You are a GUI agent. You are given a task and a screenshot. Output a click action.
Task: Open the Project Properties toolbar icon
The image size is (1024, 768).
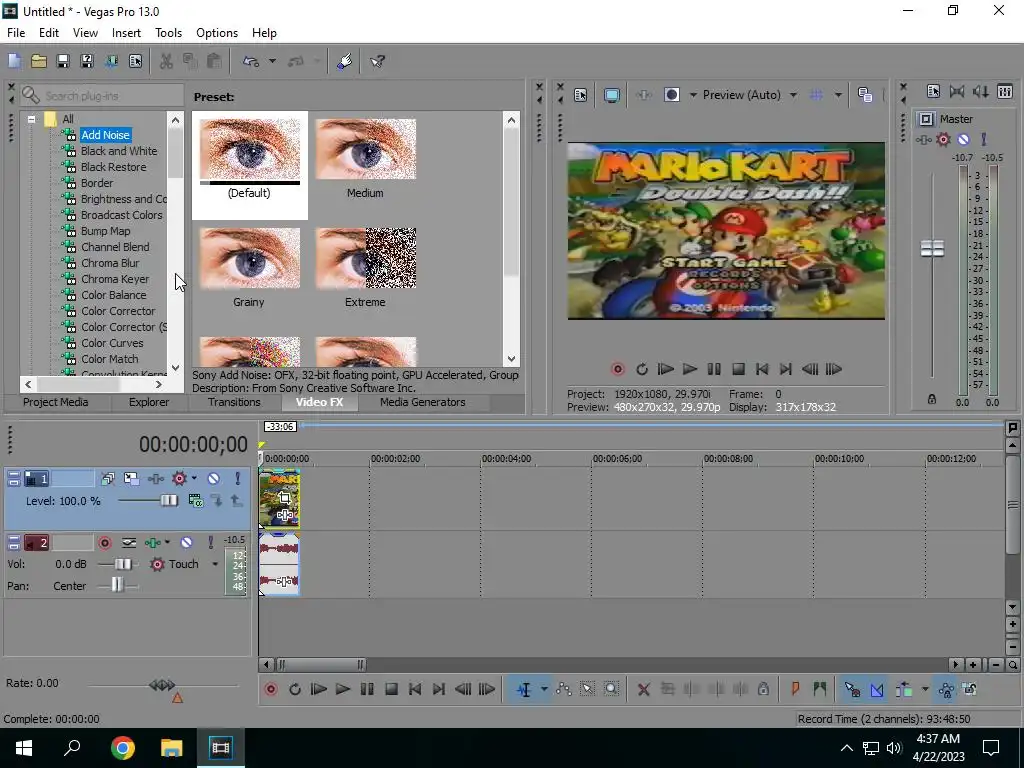(135, 61)
